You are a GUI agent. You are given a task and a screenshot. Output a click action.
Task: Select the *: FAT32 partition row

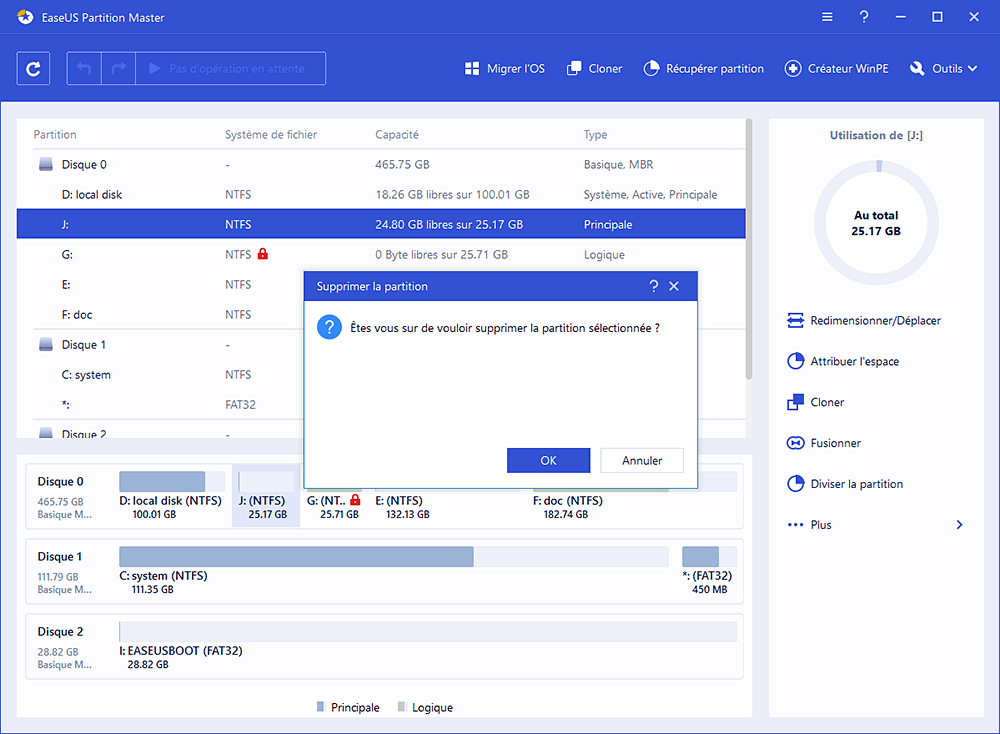click(x=160, y=404)
